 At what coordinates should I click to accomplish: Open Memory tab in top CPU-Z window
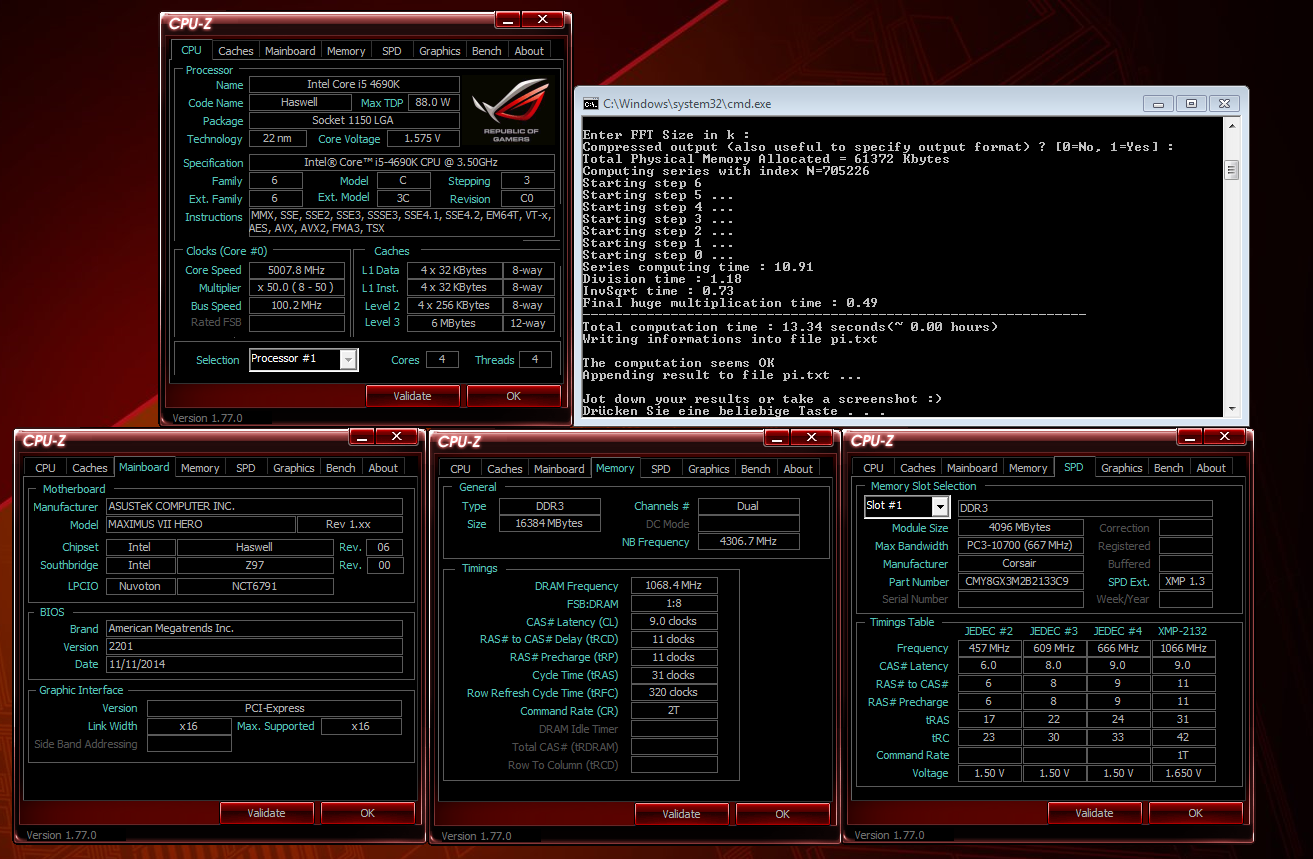click(346, 51)
